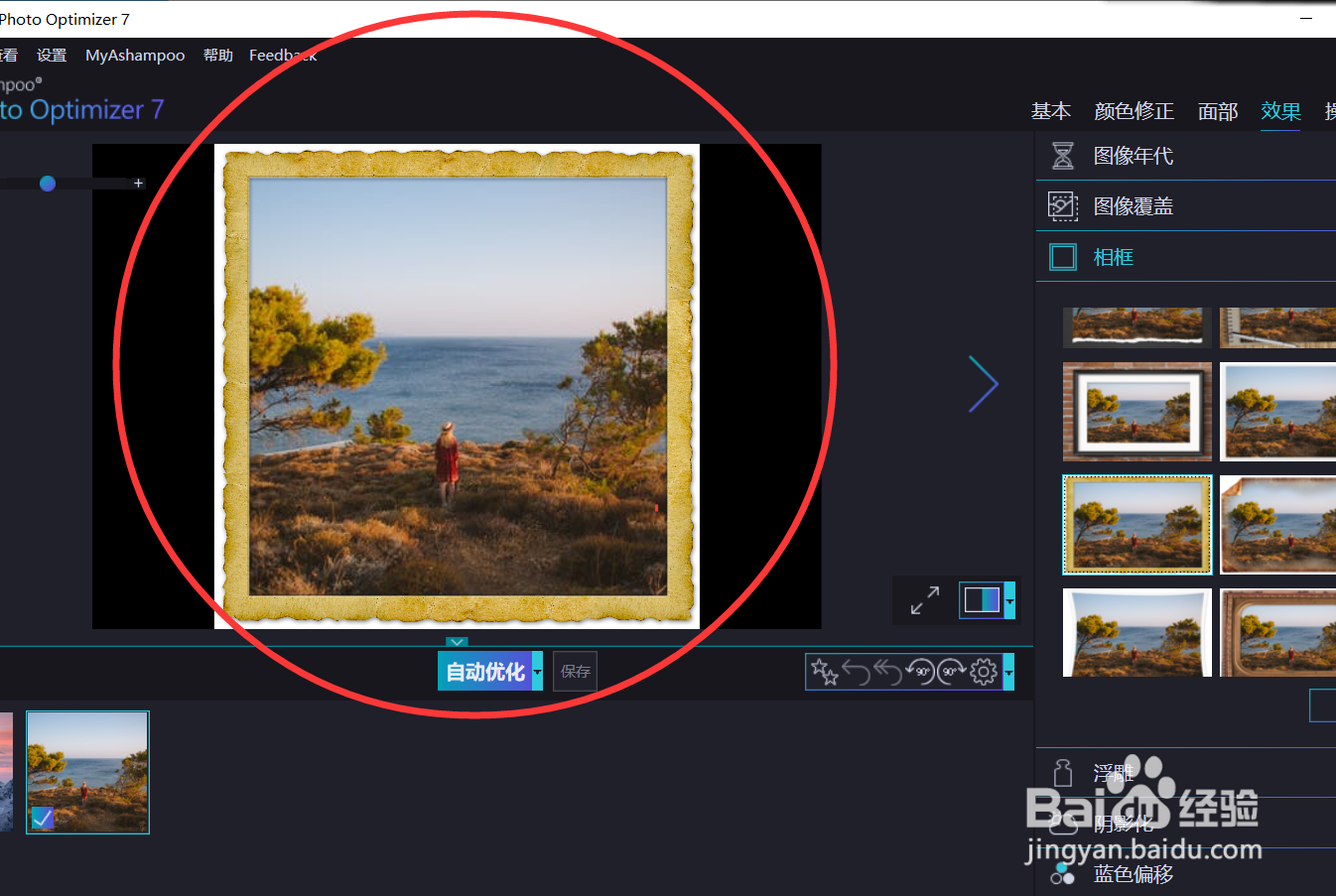
Task: Open the gear settings icon in toolbar
Action: coord(984,673)
